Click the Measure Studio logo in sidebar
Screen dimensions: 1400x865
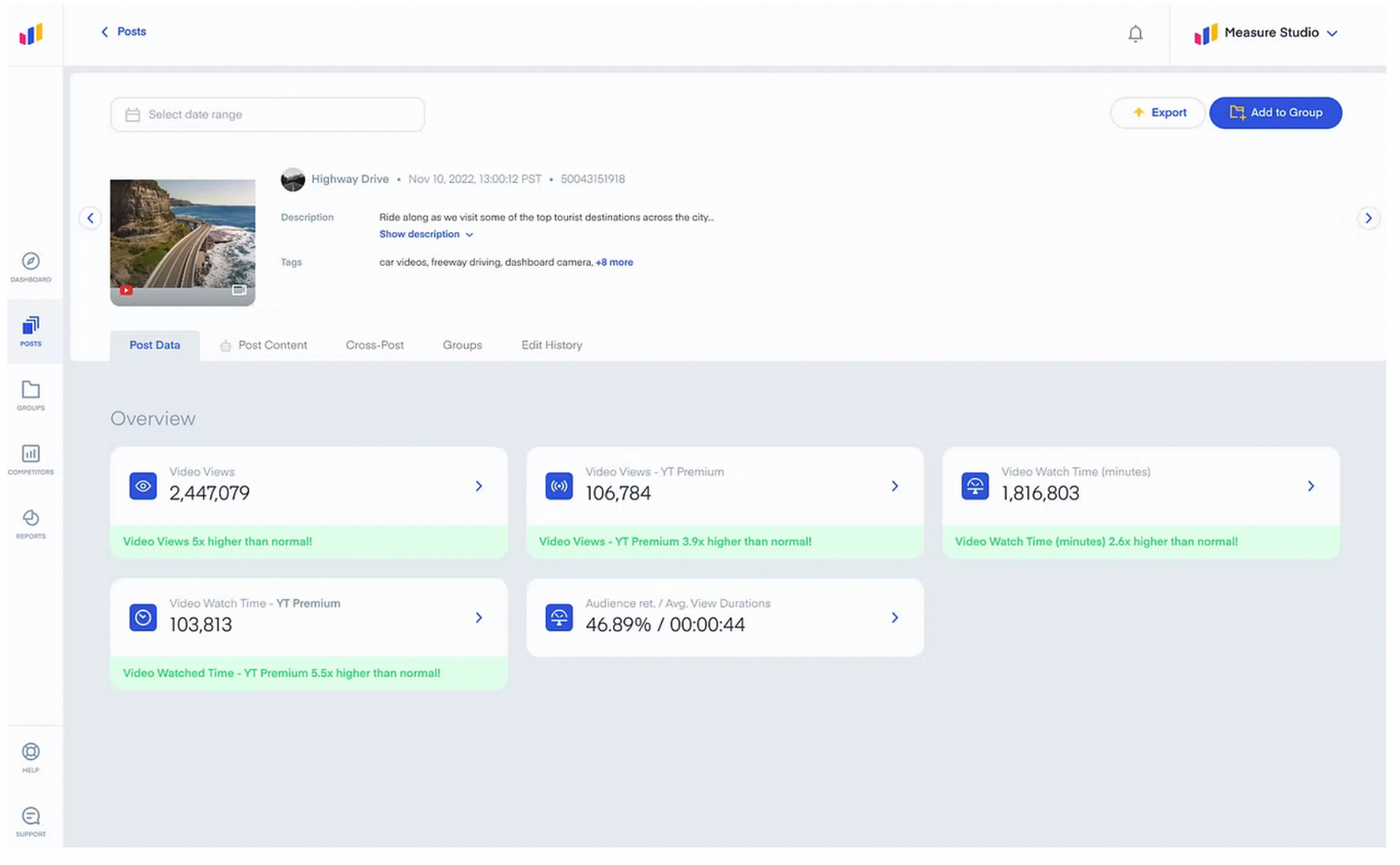[x=31, y=35]
